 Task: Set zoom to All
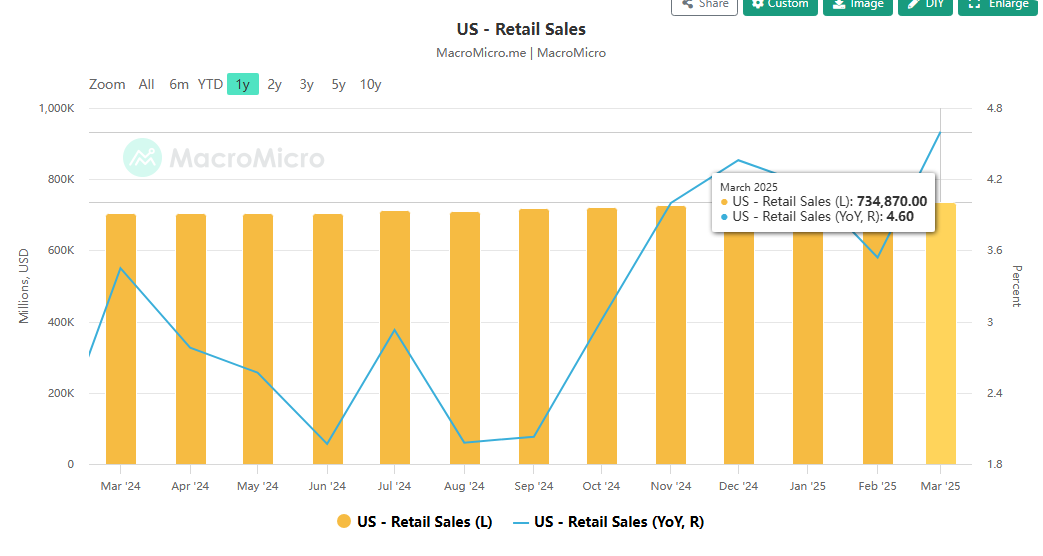(x=146, y=84)
